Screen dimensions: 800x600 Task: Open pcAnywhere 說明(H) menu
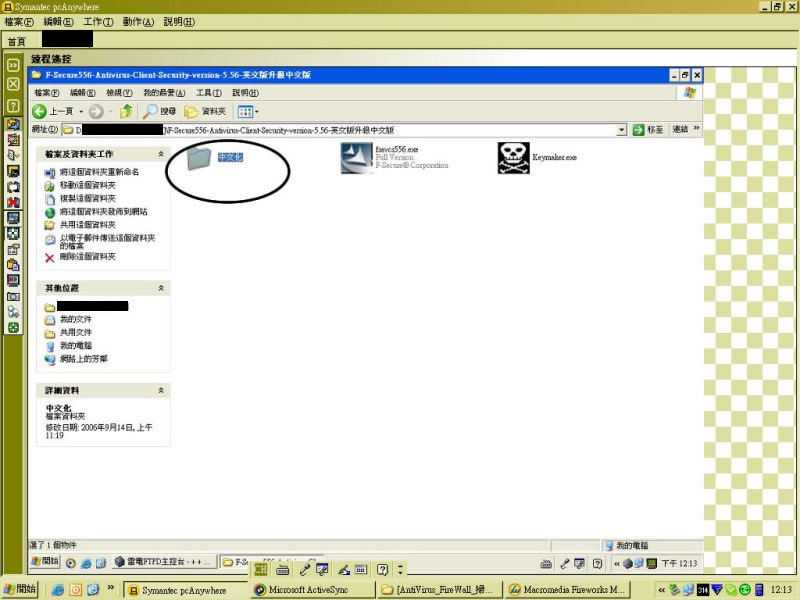[179, 22]
